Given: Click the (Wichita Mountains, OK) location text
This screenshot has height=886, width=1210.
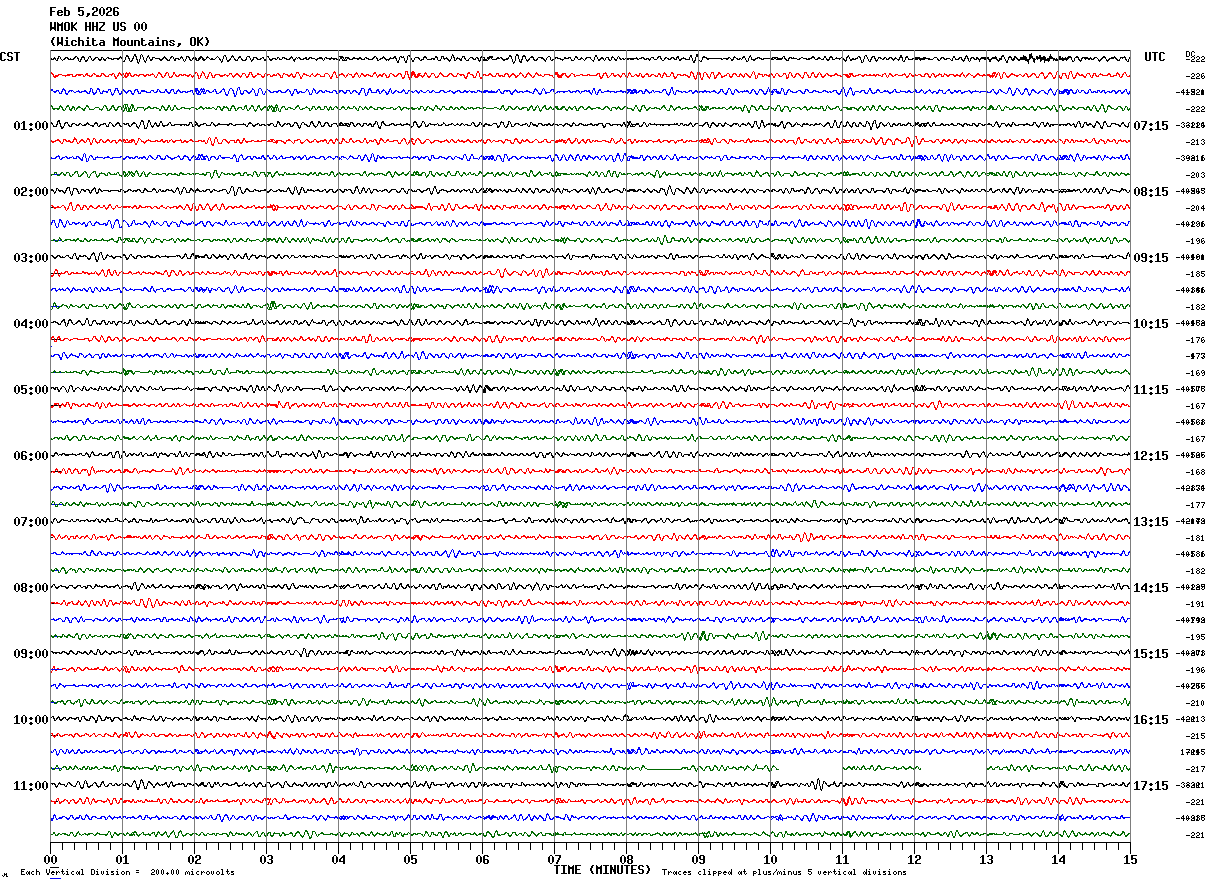Looking at the screenshot, I should (129, 42).
